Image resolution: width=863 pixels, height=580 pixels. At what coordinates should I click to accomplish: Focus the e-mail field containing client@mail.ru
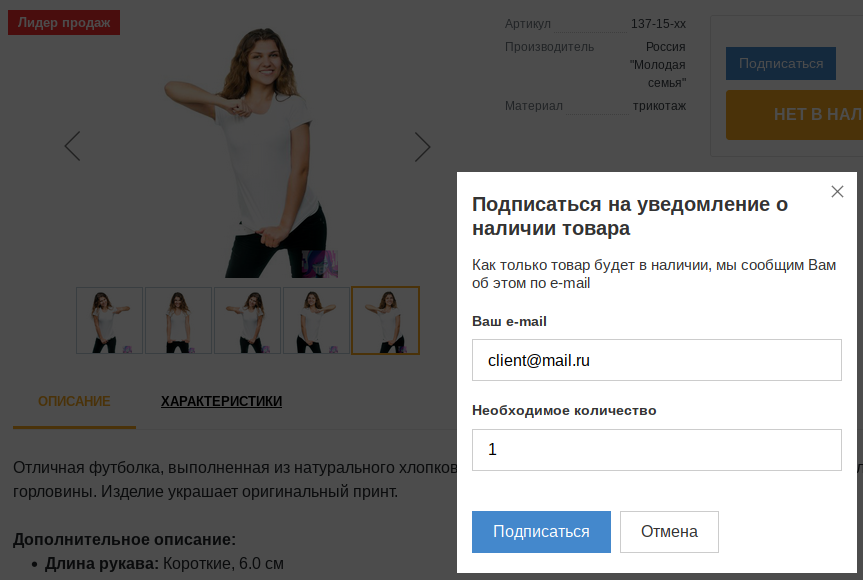point(656,360)
